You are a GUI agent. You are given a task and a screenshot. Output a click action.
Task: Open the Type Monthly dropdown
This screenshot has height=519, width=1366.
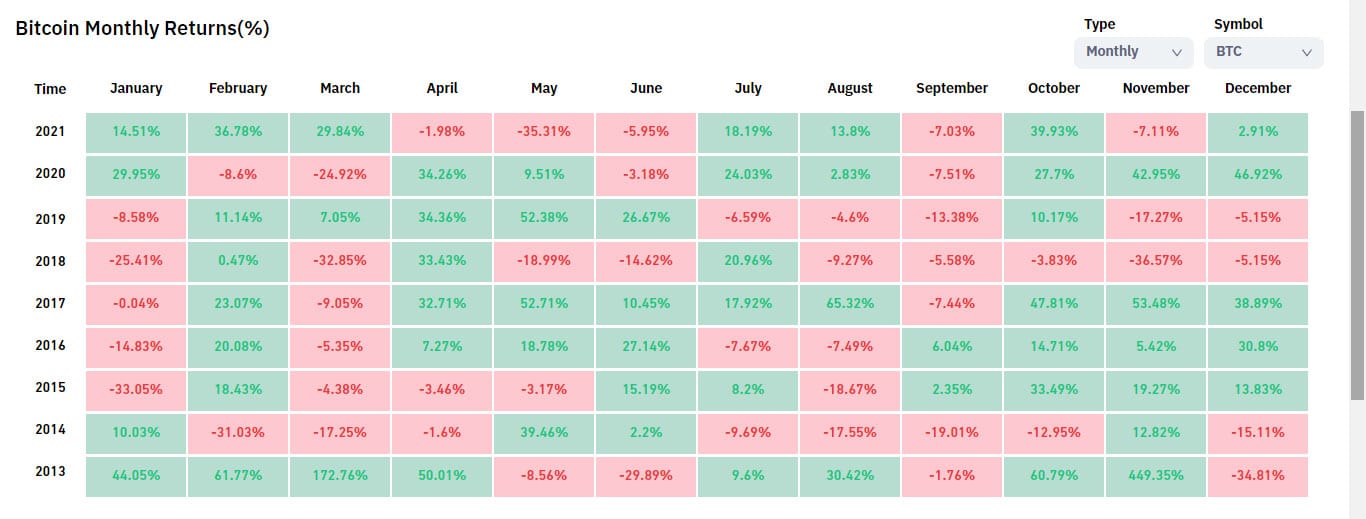pyautogui.click(x=1133, y=52)
